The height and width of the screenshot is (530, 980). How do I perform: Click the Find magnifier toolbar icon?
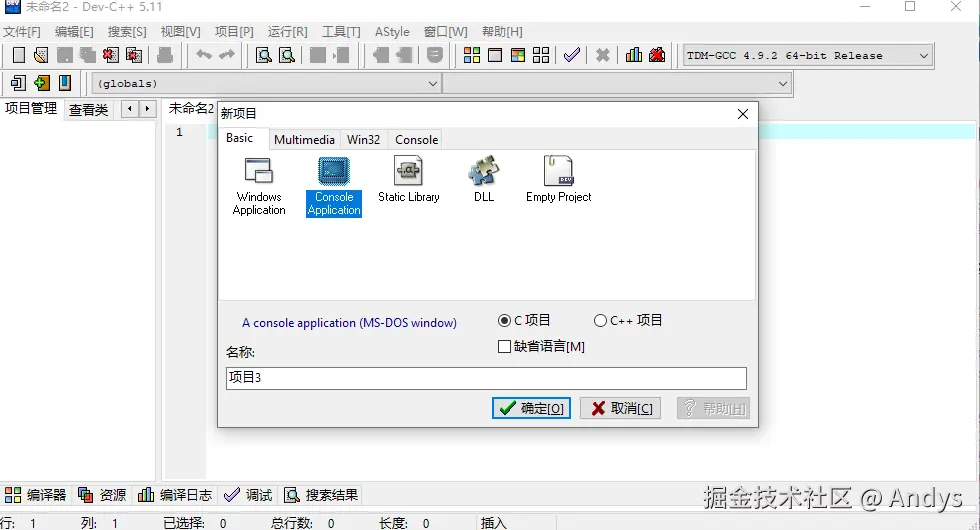pos(264,55)
